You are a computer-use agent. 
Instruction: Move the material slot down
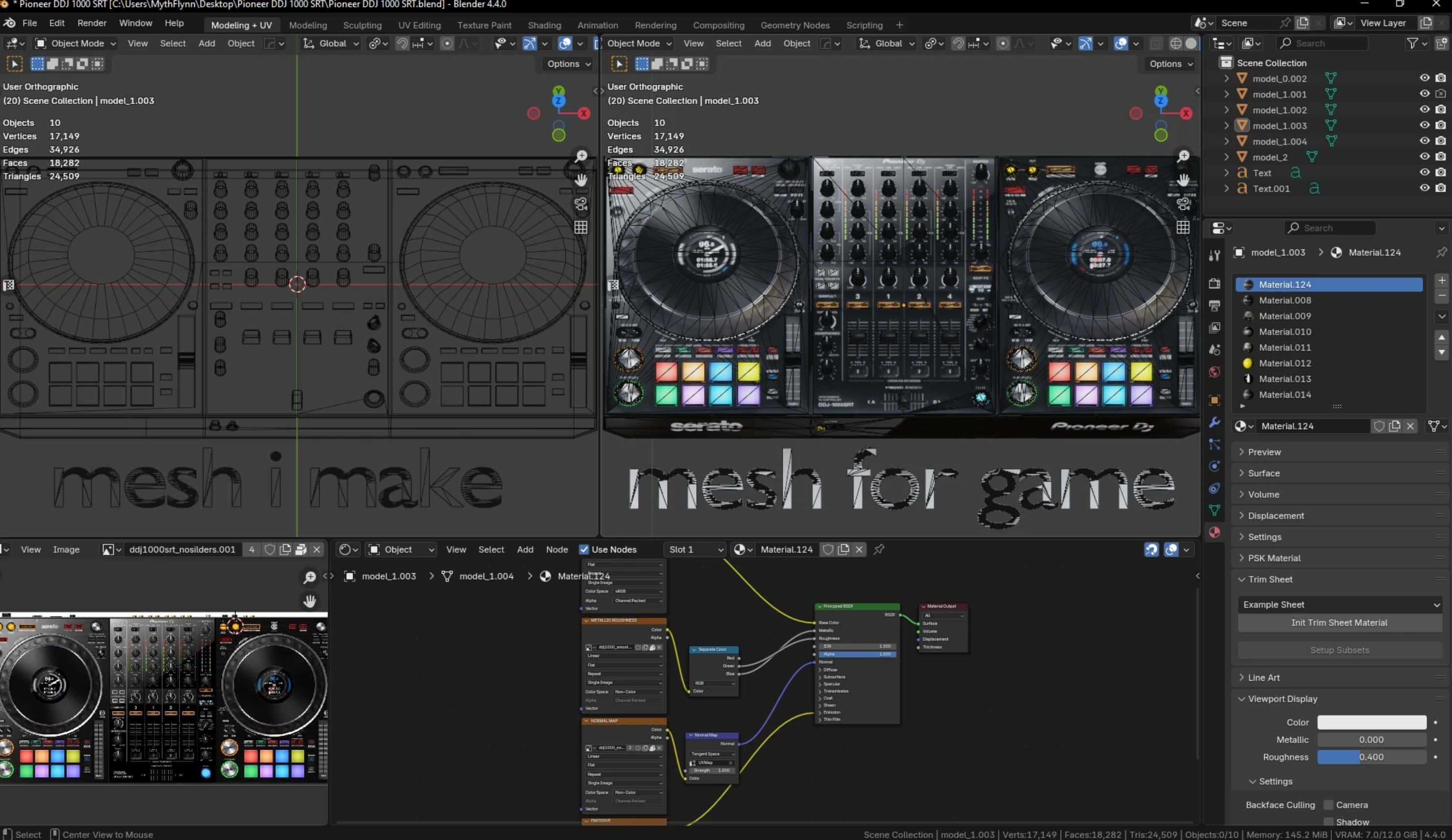click(1442, 352)
